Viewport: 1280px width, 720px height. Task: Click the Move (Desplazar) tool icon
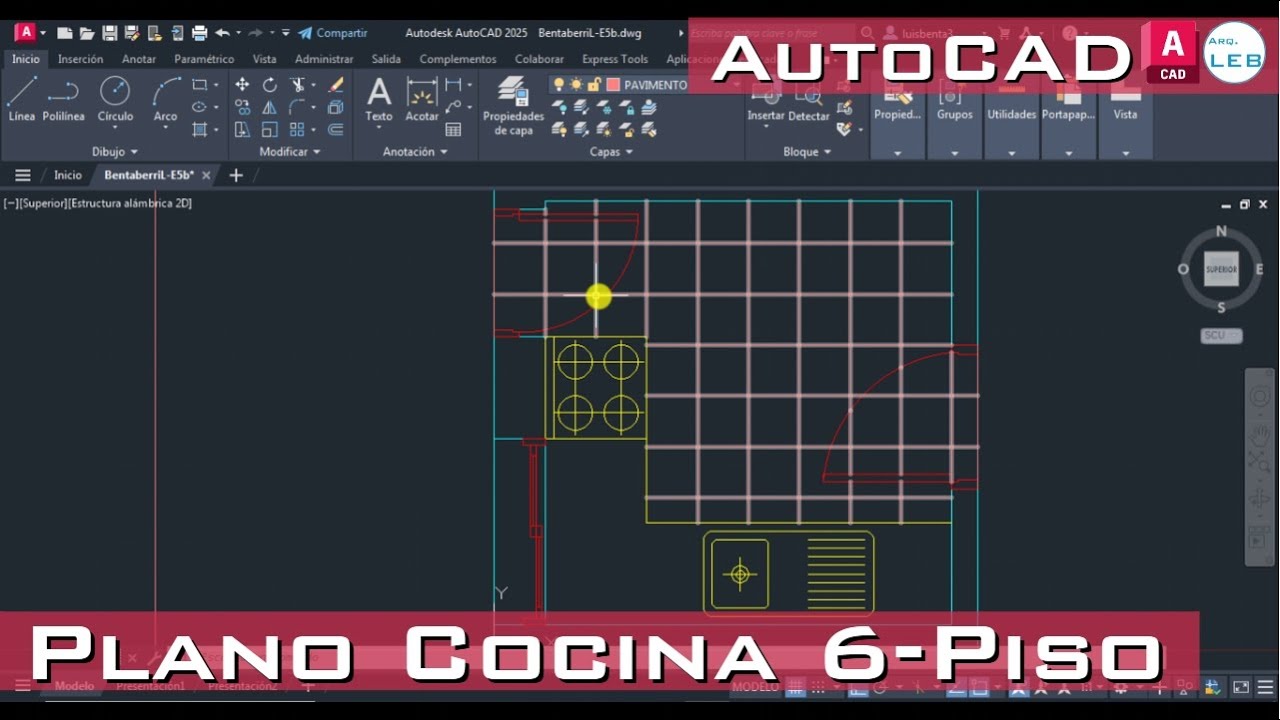242,85
